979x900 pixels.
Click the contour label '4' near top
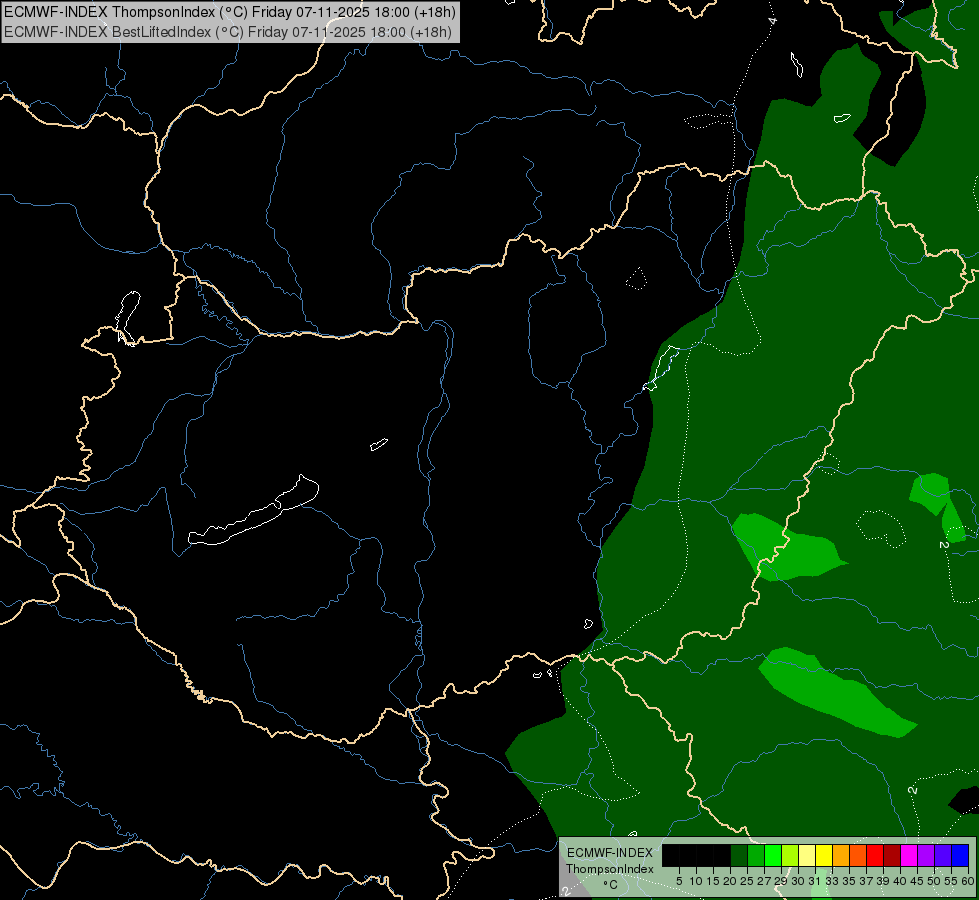point(772,21)
